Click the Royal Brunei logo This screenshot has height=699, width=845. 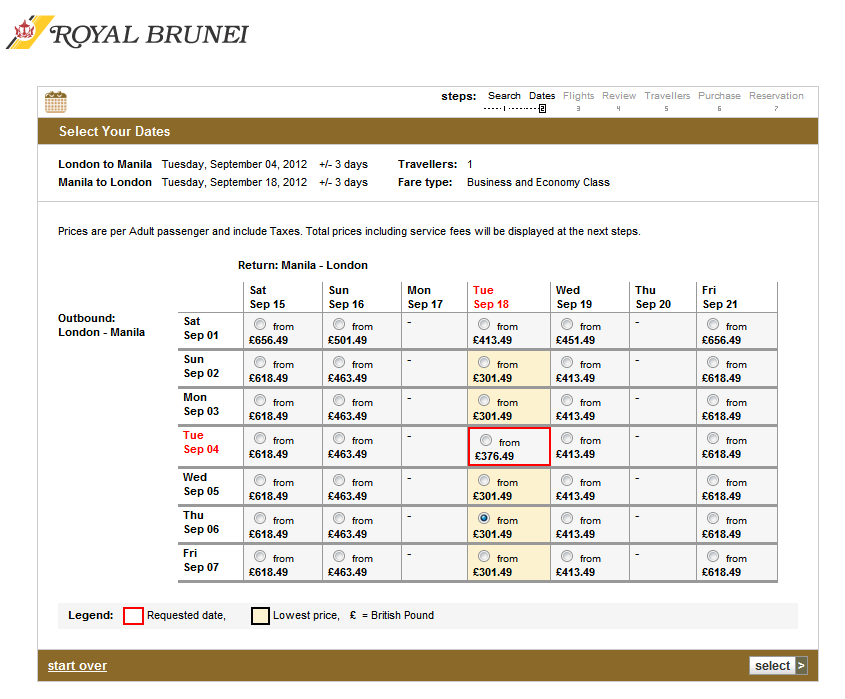(x=127, y=32)
